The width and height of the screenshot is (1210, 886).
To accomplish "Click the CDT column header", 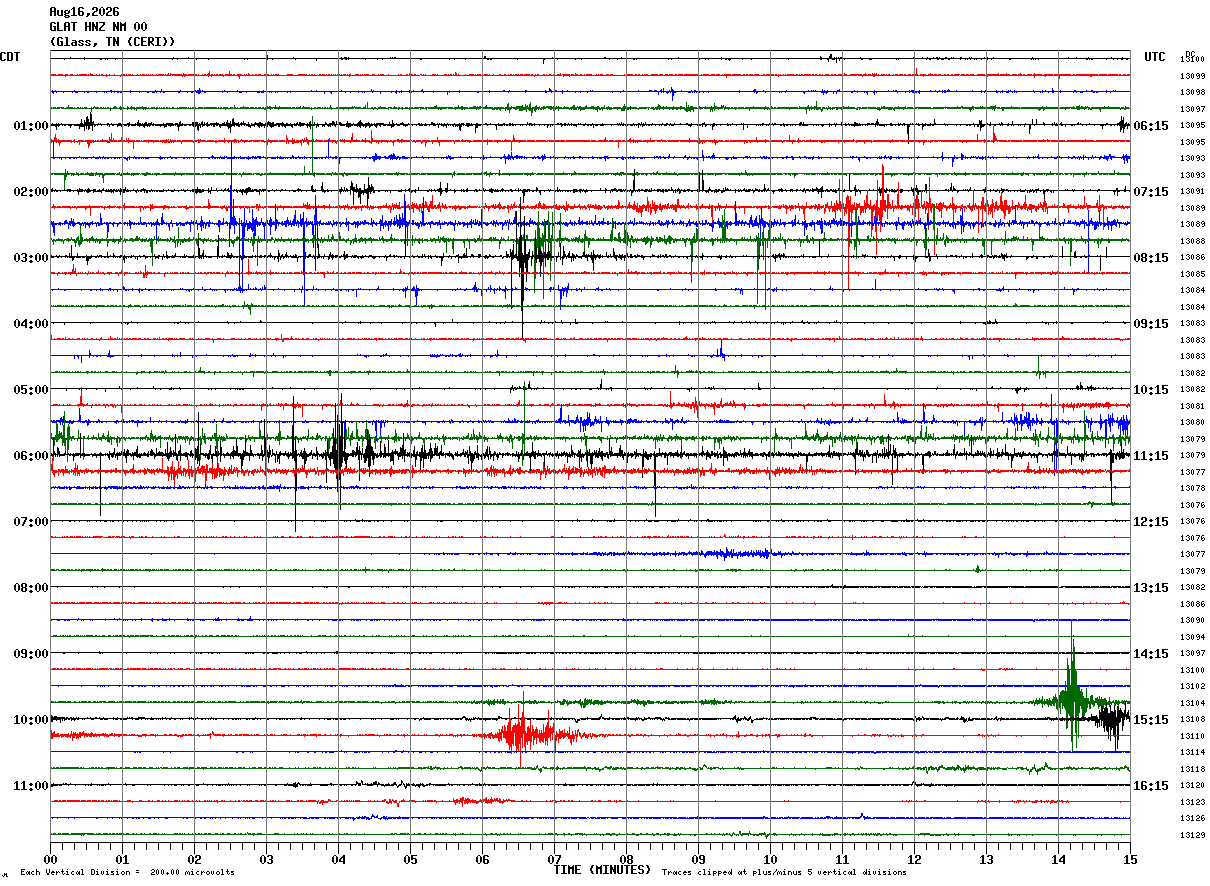I will 10,57.
